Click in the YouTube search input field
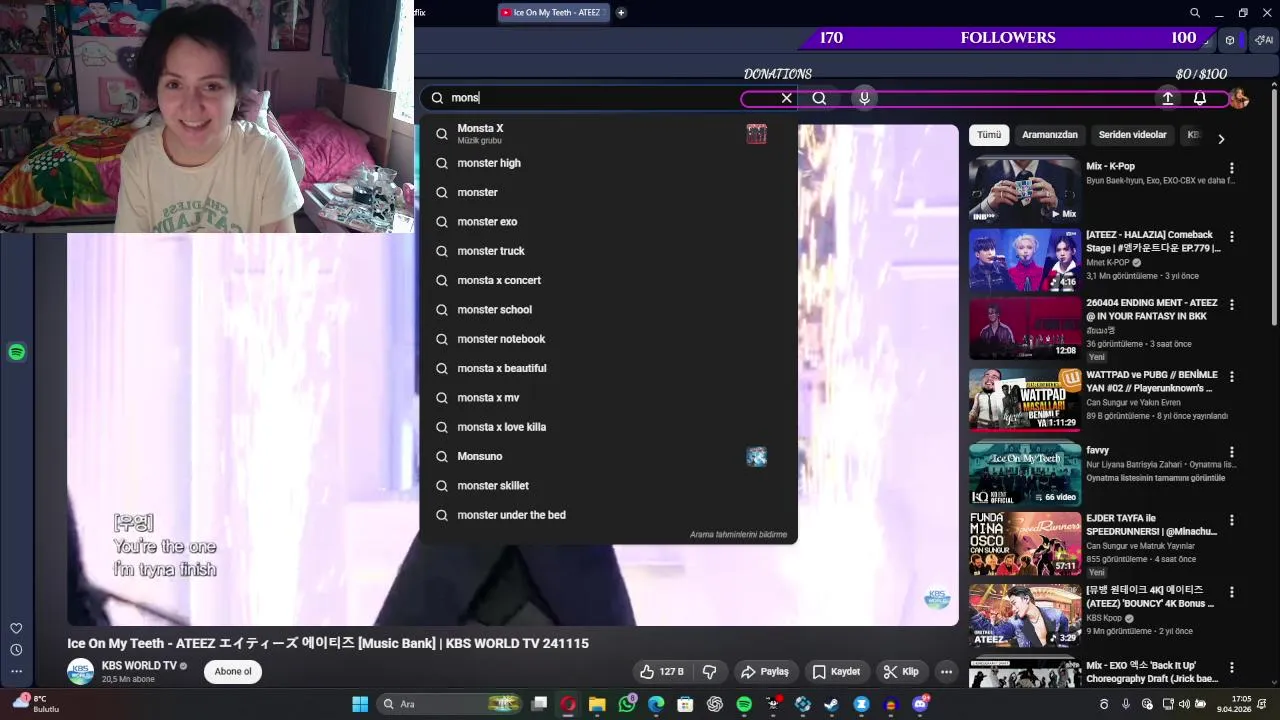This screenshot has height=720, width=1280. click(610, 98)
